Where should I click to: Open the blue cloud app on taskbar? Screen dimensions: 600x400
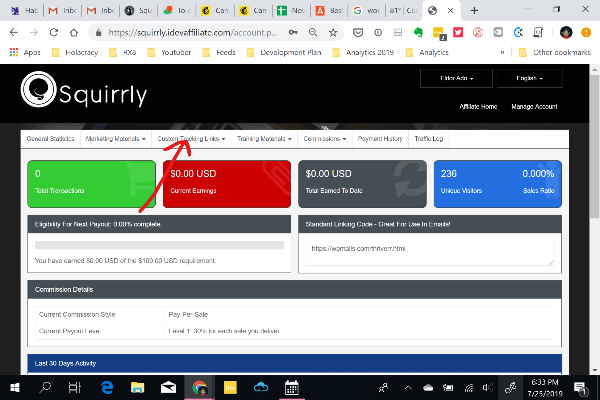(261, 388)
